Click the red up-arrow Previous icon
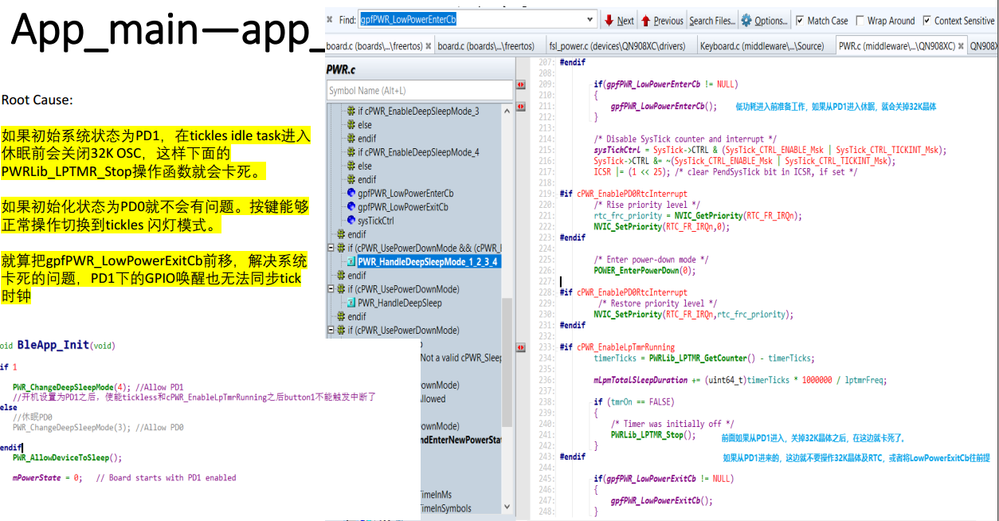Screen dimensions: 999x521 pos(645,20)
